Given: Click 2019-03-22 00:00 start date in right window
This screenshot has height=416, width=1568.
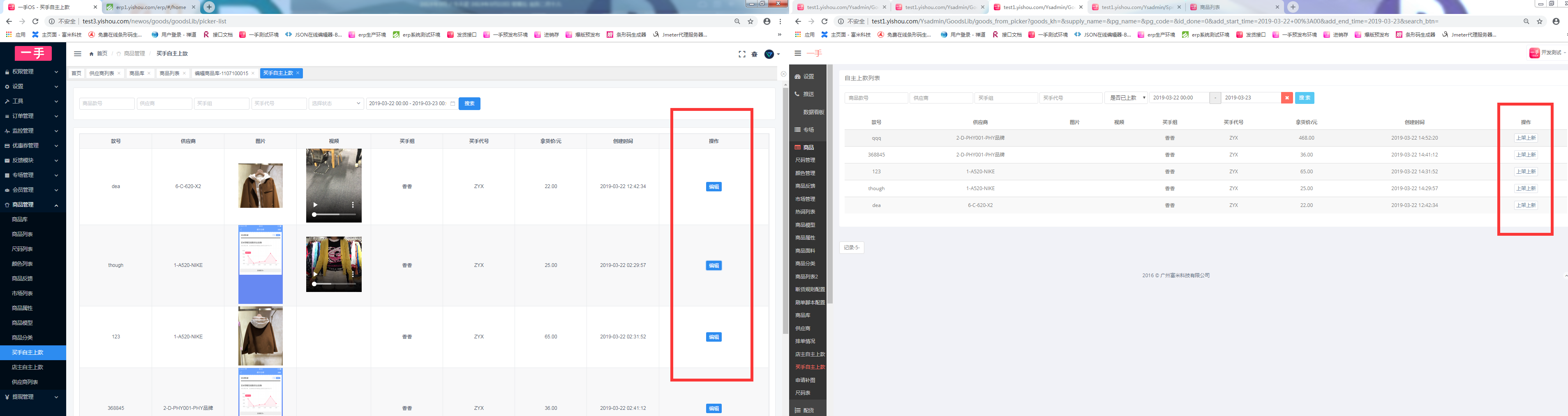Looking at the screenshot, I should coord(1179,98).
